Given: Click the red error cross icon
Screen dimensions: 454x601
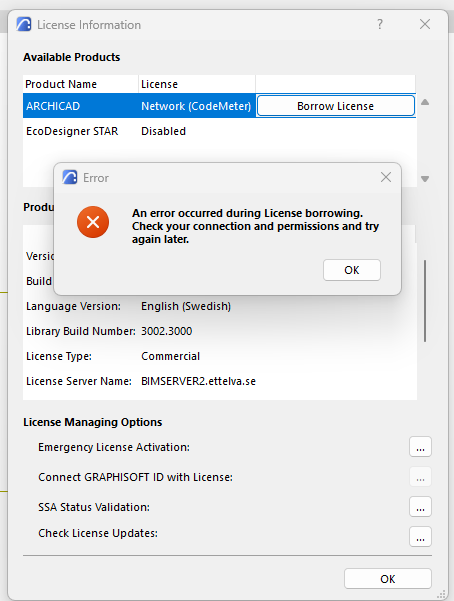Looking at the screenshot, I should (x=93, y=222).
